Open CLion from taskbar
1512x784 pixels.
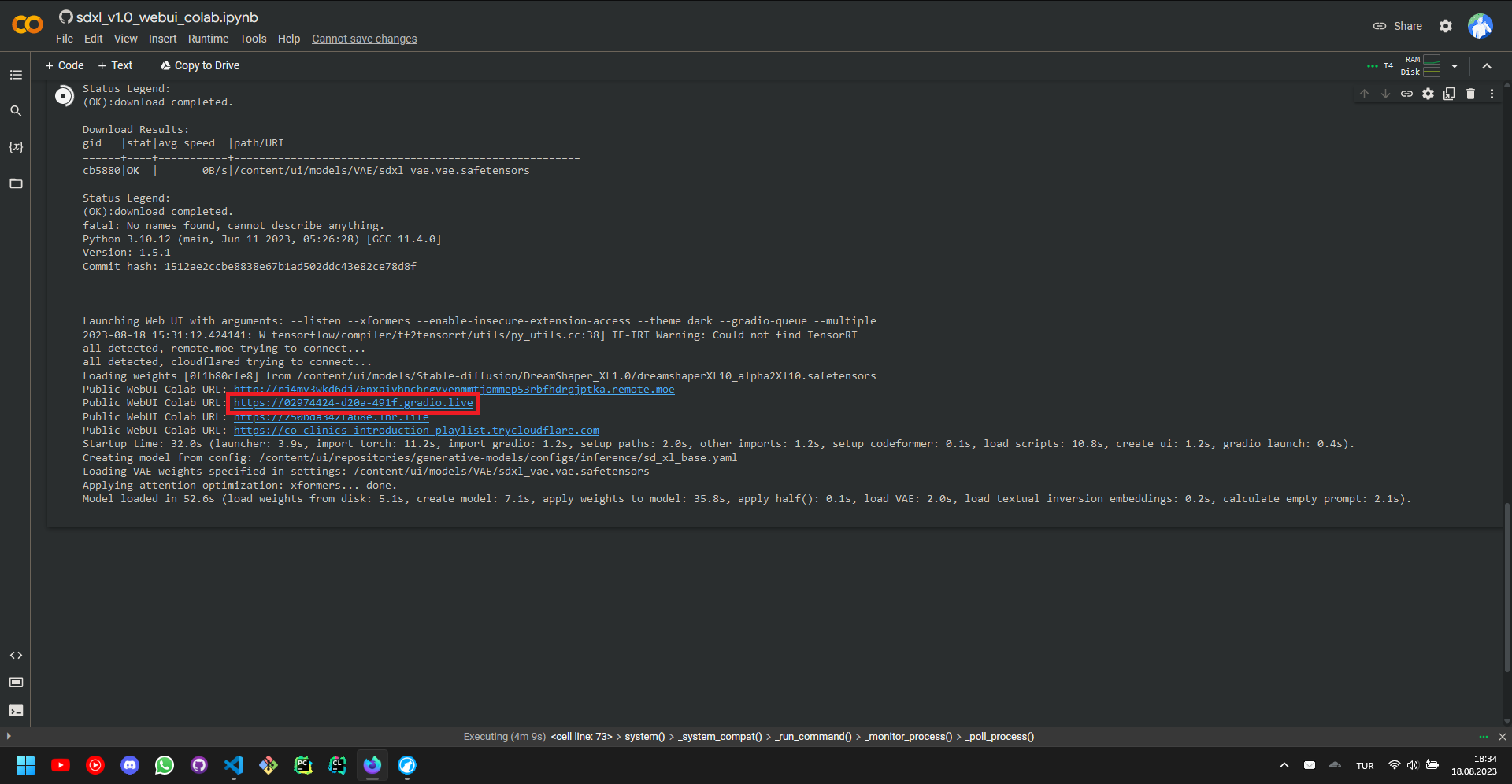[338, 765]
